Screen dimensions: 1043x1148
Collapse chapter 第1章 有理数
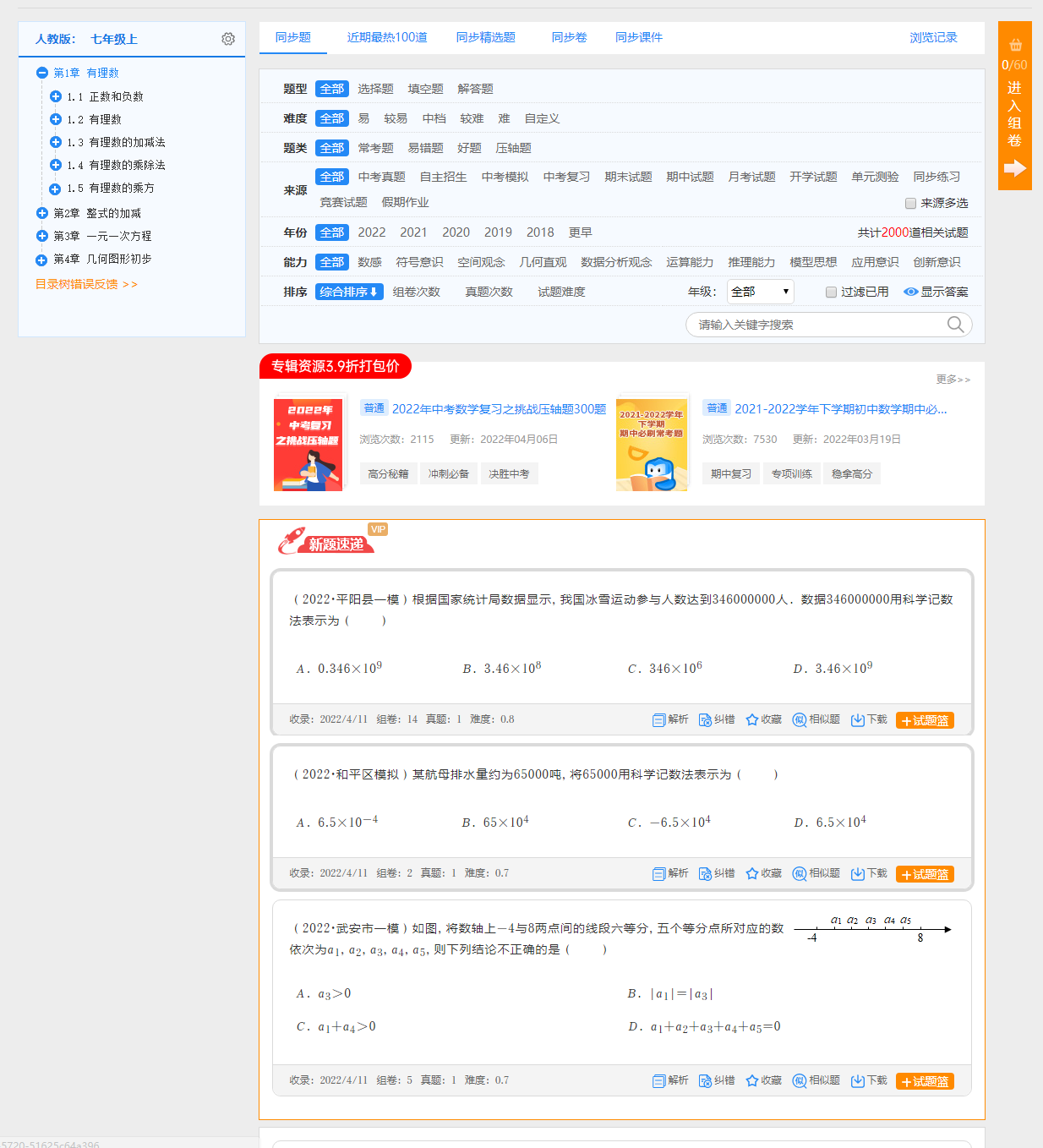pyautogui.click(x=41, y=73)
